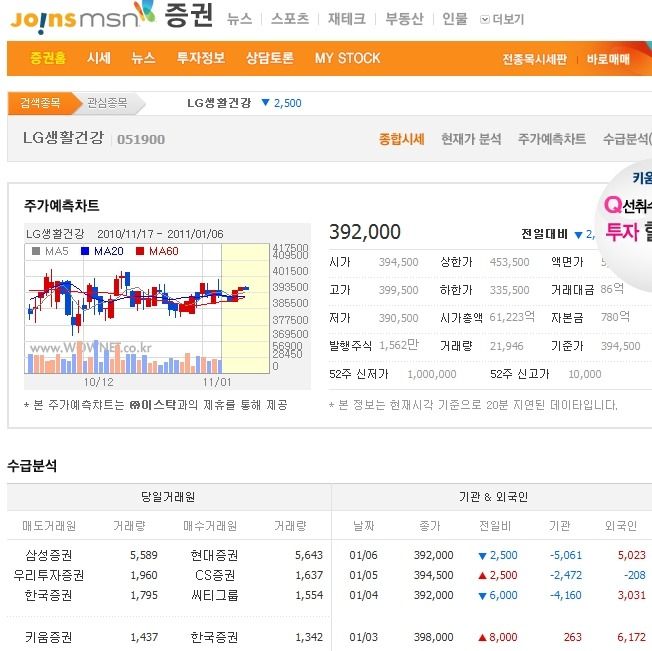Viewport: 652px width, 651px height.
Task: Open the Joins MSN logo link
Action: [x=82, y=18]
